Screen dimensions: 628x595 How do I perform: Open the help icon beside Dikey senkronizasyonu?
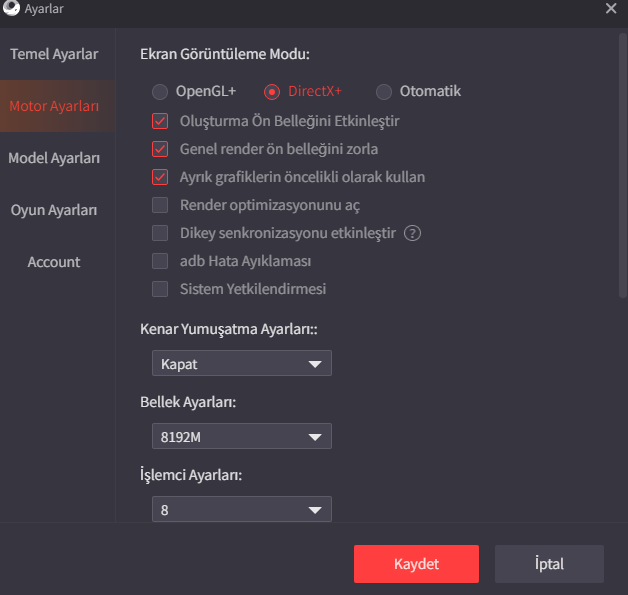pyautogui.click(x=412, y=233)
